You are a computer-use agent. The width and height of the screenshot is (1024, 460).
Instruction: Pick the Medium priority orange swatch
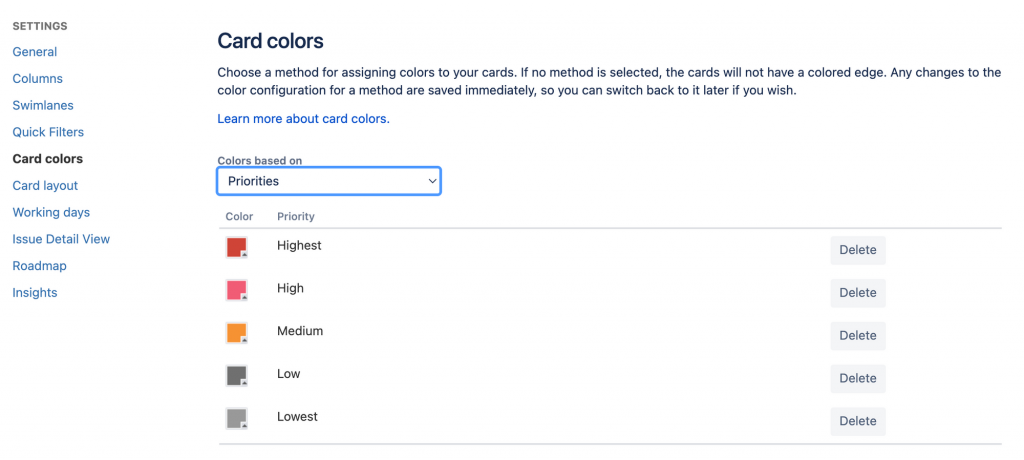tap(237, 333)
